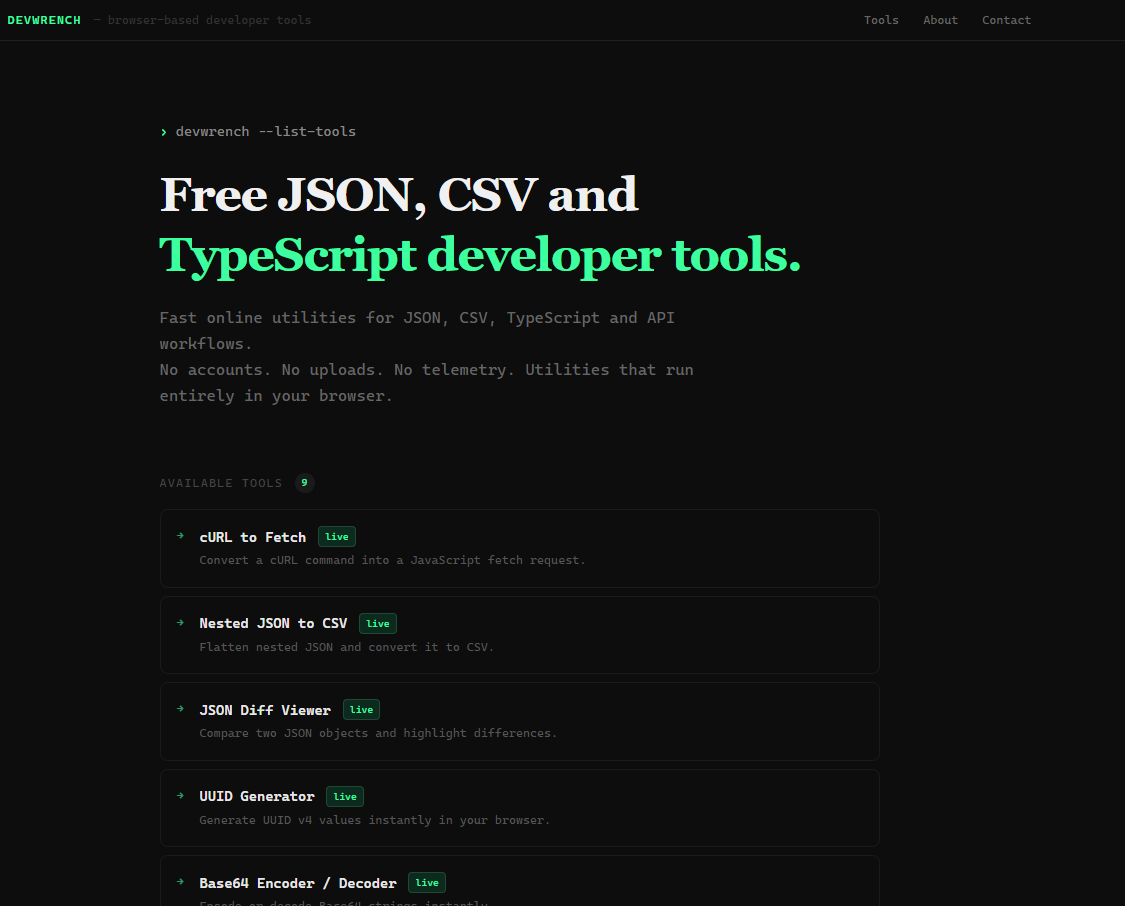Click the arrow icon beside cURL to Fetch
Screen dimensions: 1125x906
pos(181,536)
